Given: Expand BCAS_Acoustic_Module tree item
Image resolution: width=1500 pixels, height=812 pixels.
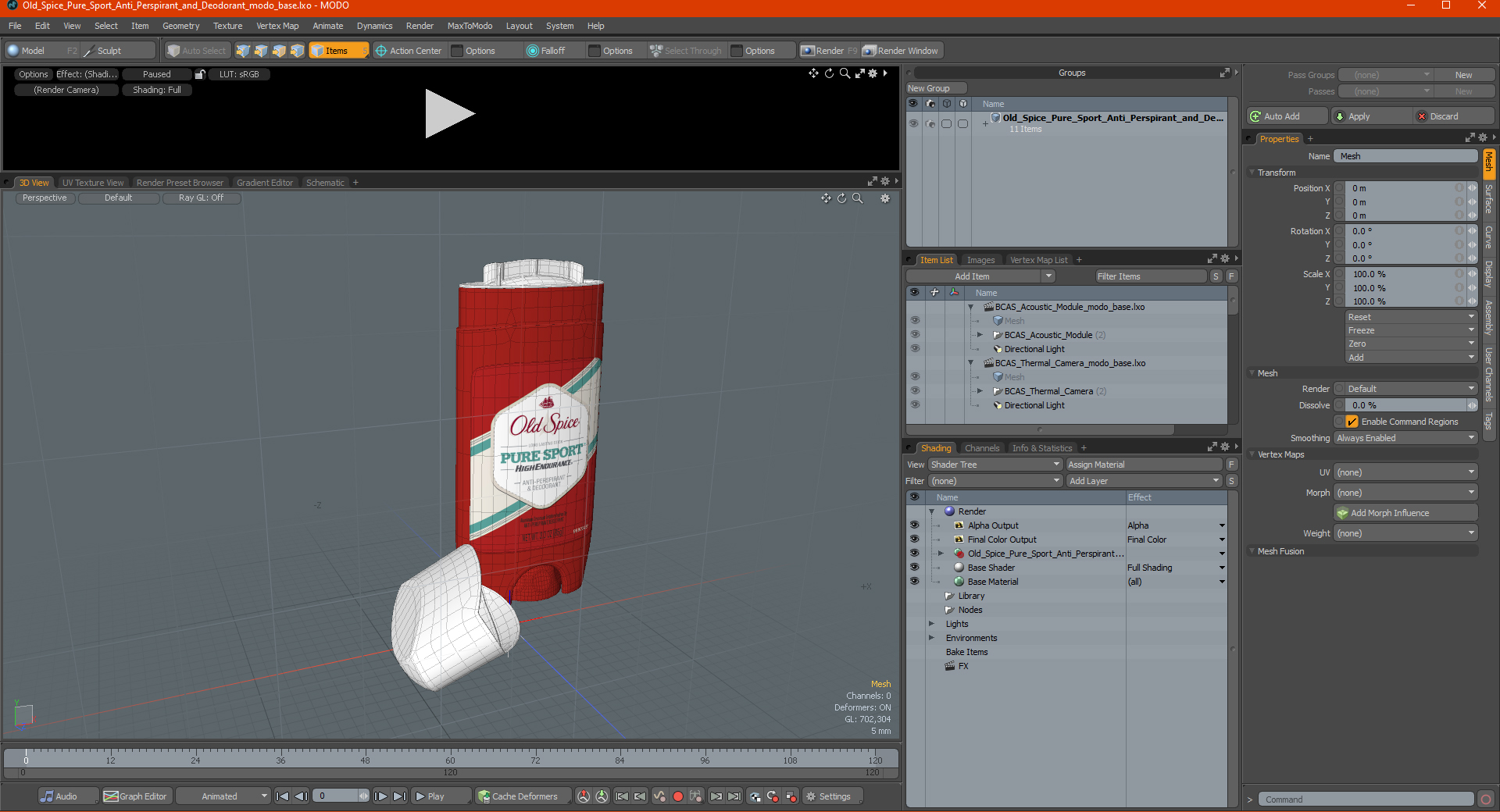Looking at the screenshot, I should (980, 335).
